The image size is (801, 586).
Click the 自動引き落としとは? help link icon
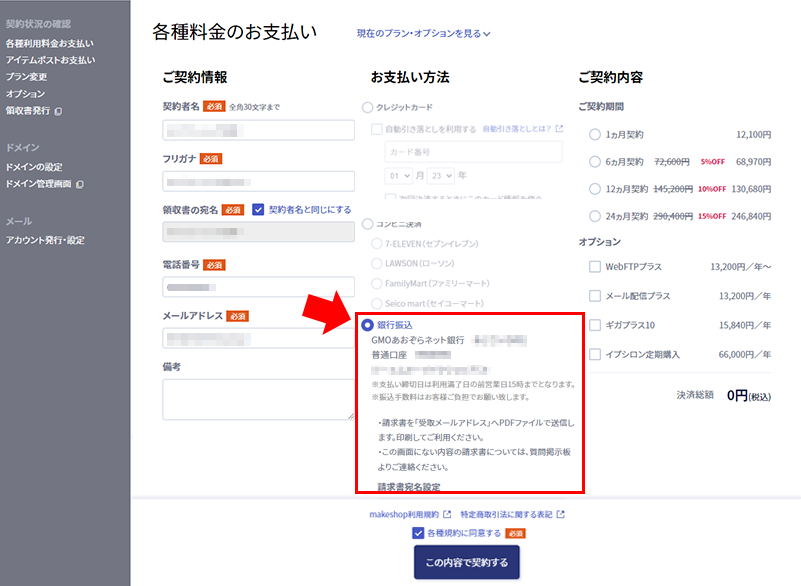pos(558,130)
